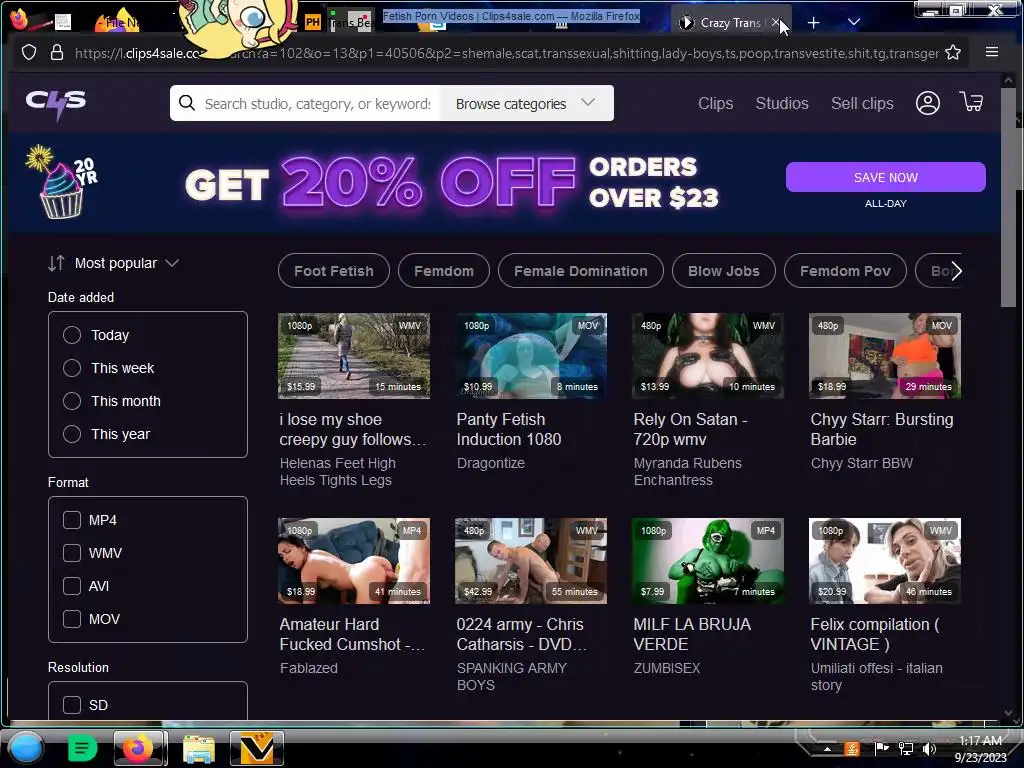Image resolution: width=1024 pixels, height=768 pixels.
Task: Open a new Firefox tab with plus icon
Action: pos(813,23)
